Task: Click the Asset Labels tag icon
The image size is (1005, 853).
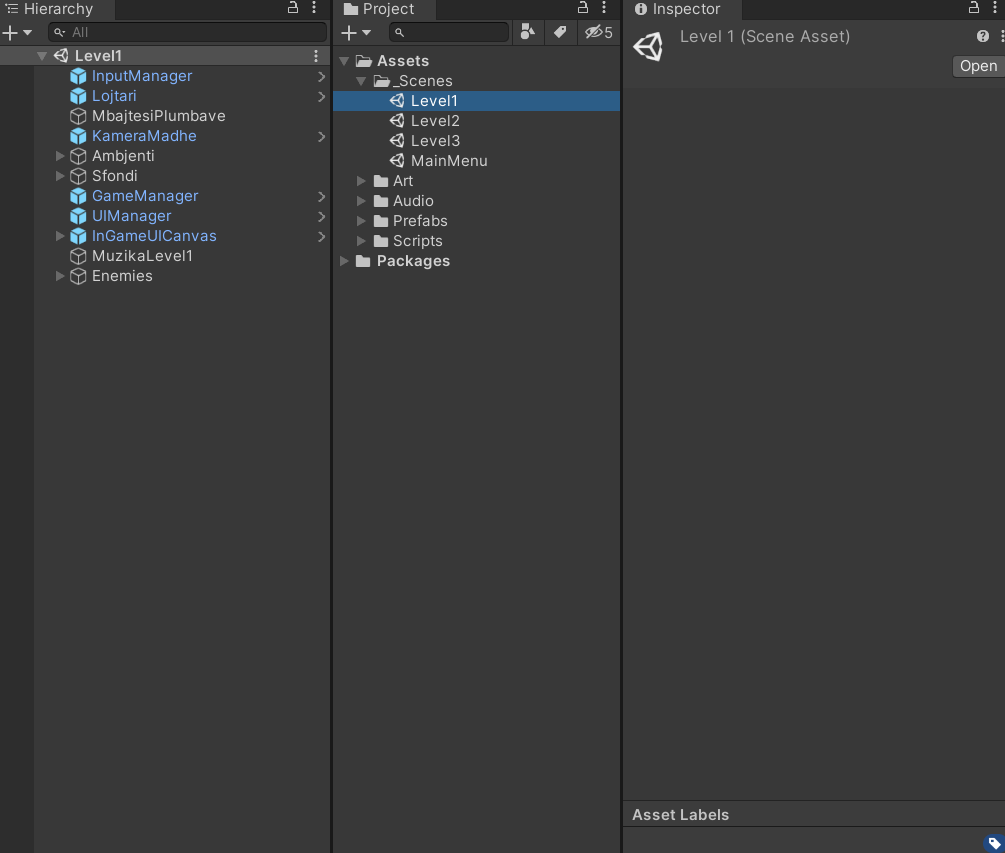Action: (993, 843)
